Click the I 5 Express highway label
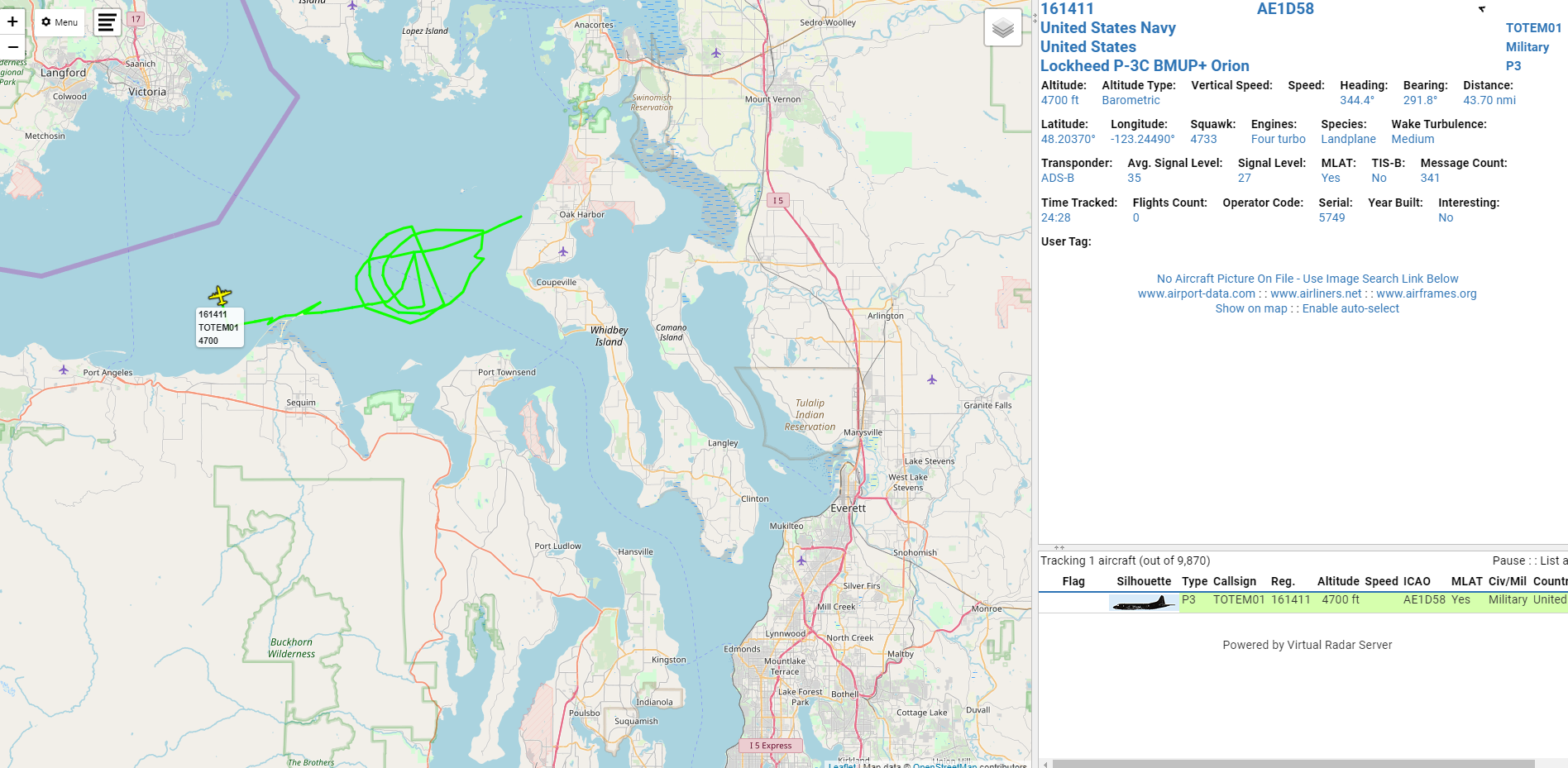This screenshot has width=1568, height=768. click(771, 746)
